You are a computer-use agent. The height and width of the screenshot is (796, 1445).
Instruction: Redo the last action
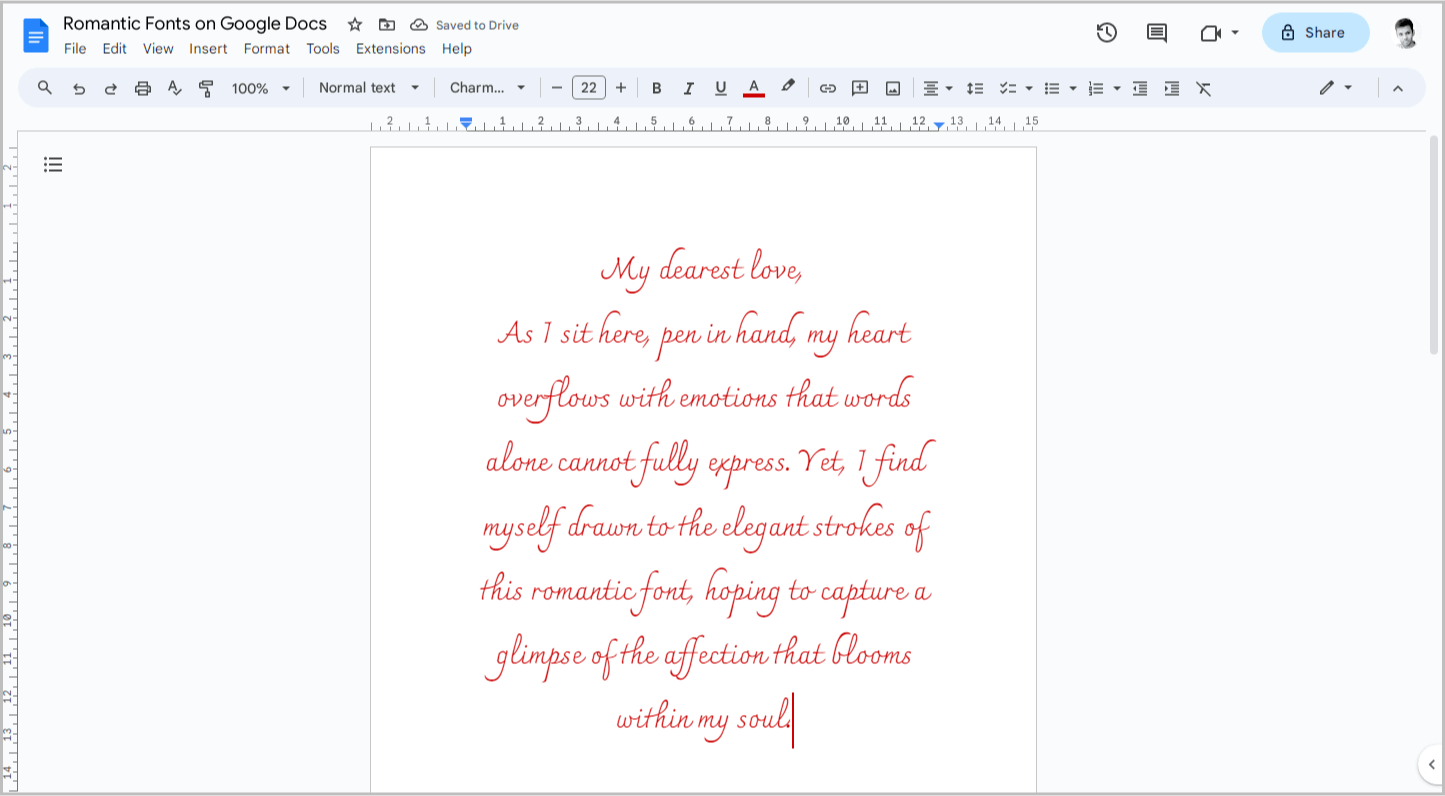click(x=111, y=88)
